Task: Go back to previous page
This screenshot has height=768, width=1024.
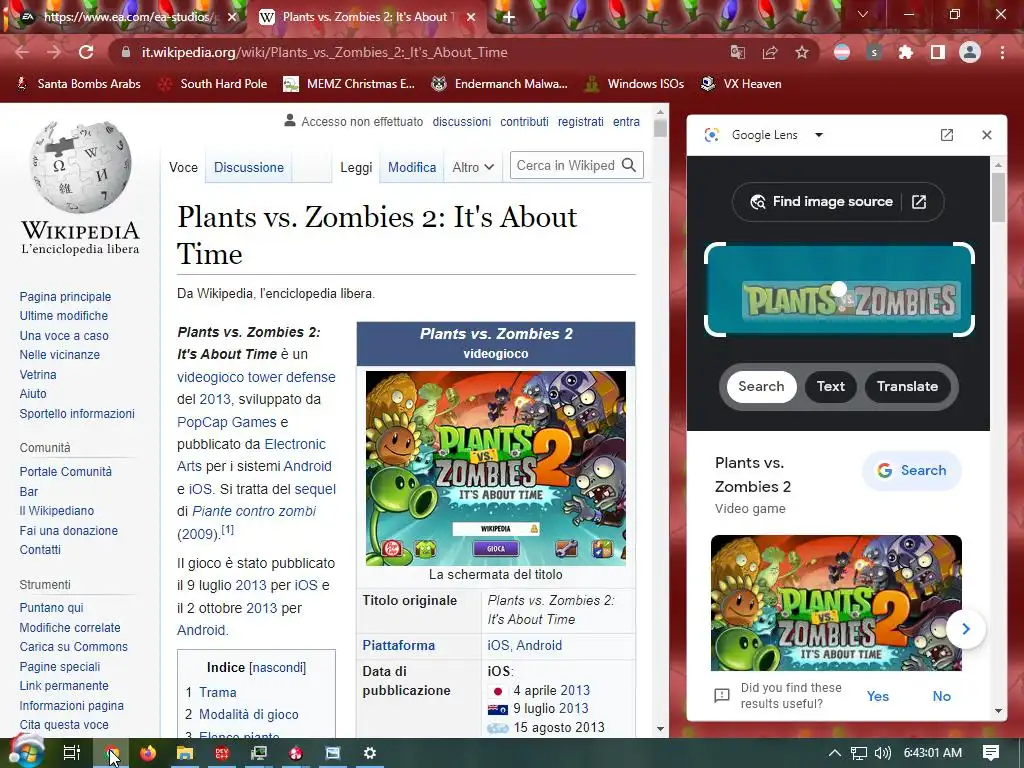Action: coord(22,52)
